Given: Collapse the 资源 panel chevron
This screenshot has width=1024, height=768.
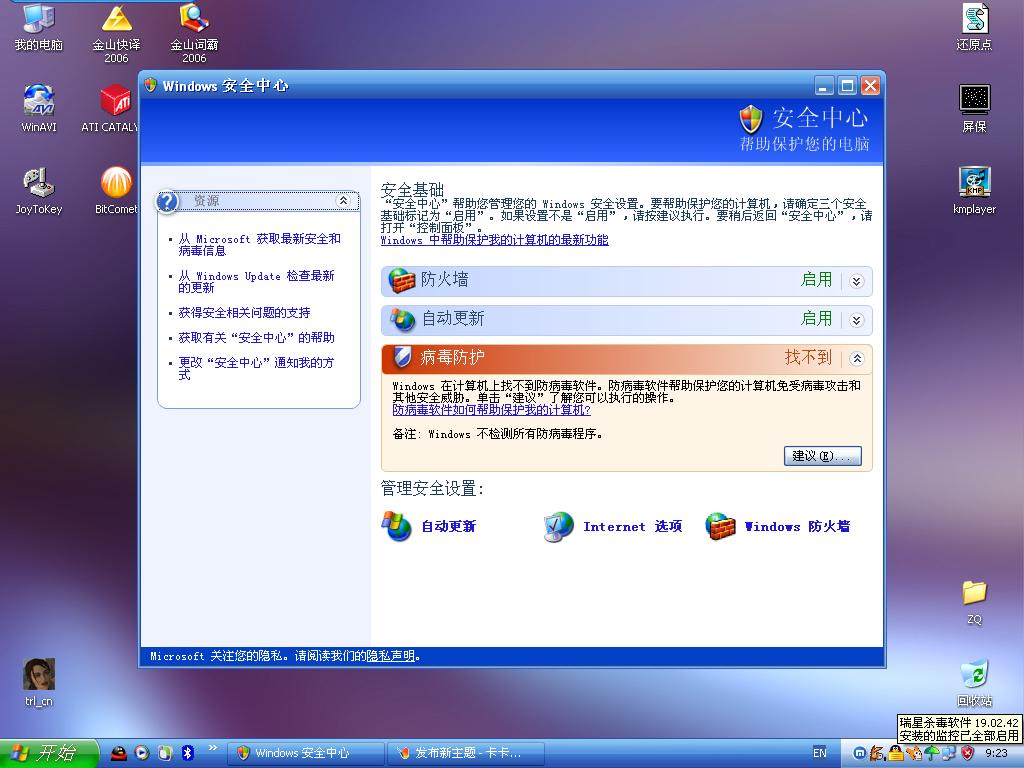Looking at the screenshot, I should click(344, 200).
